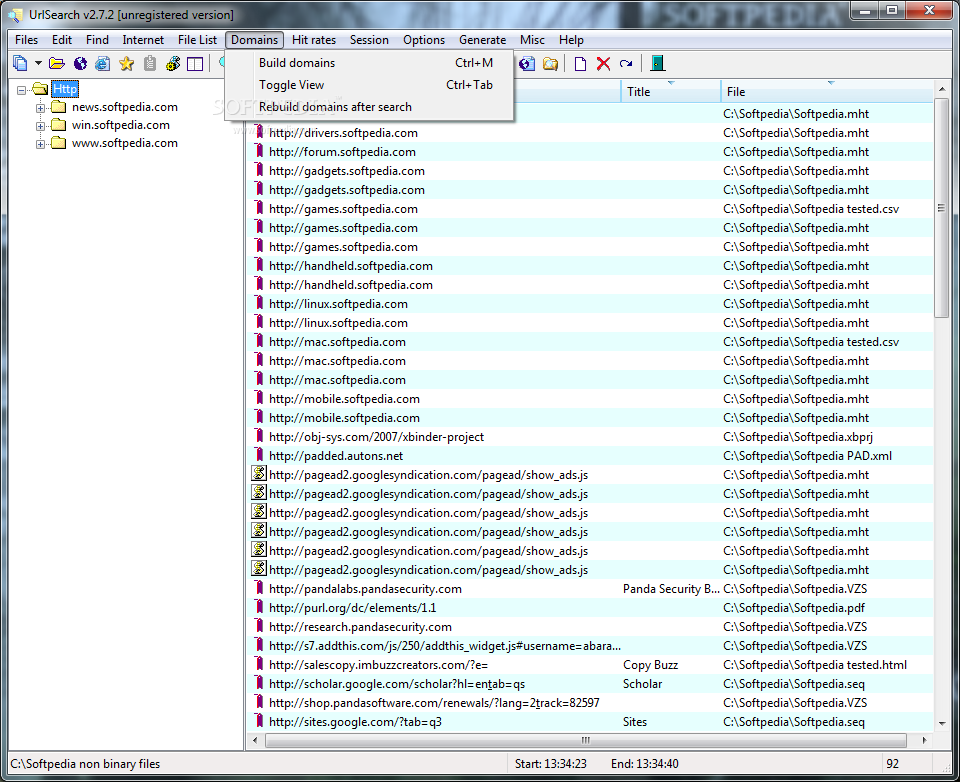Open the Edit menu
Image resolution: width=960 pixels, height=782 pixels.
(62, 40)
